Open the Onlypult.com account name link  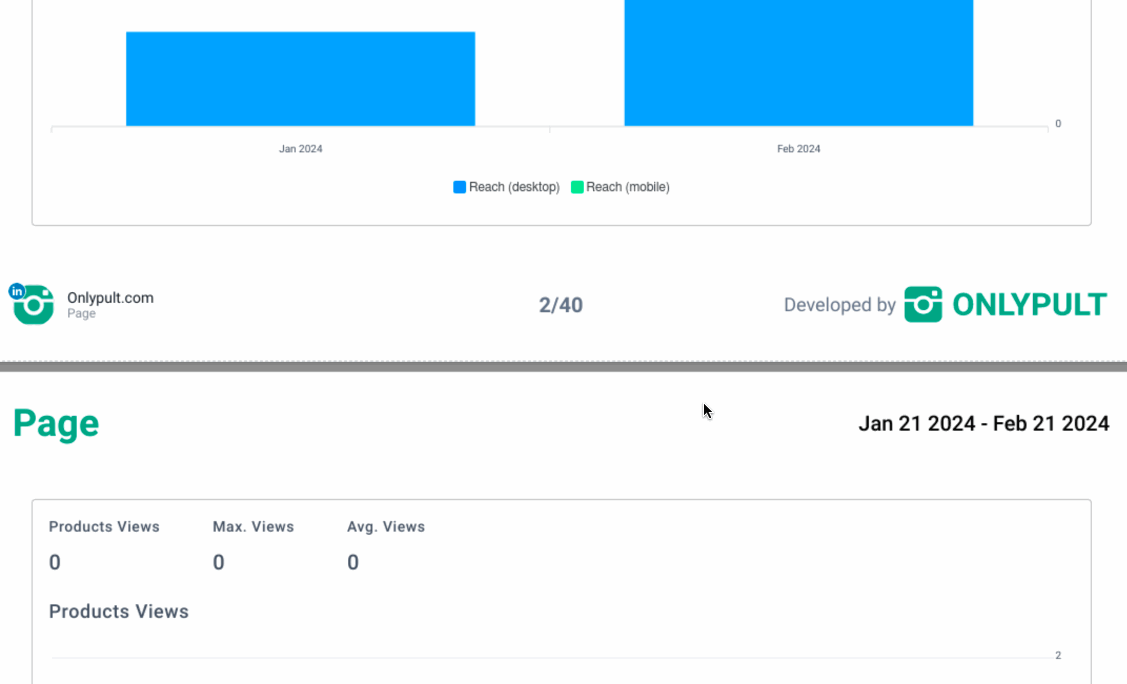coord(110,298)
